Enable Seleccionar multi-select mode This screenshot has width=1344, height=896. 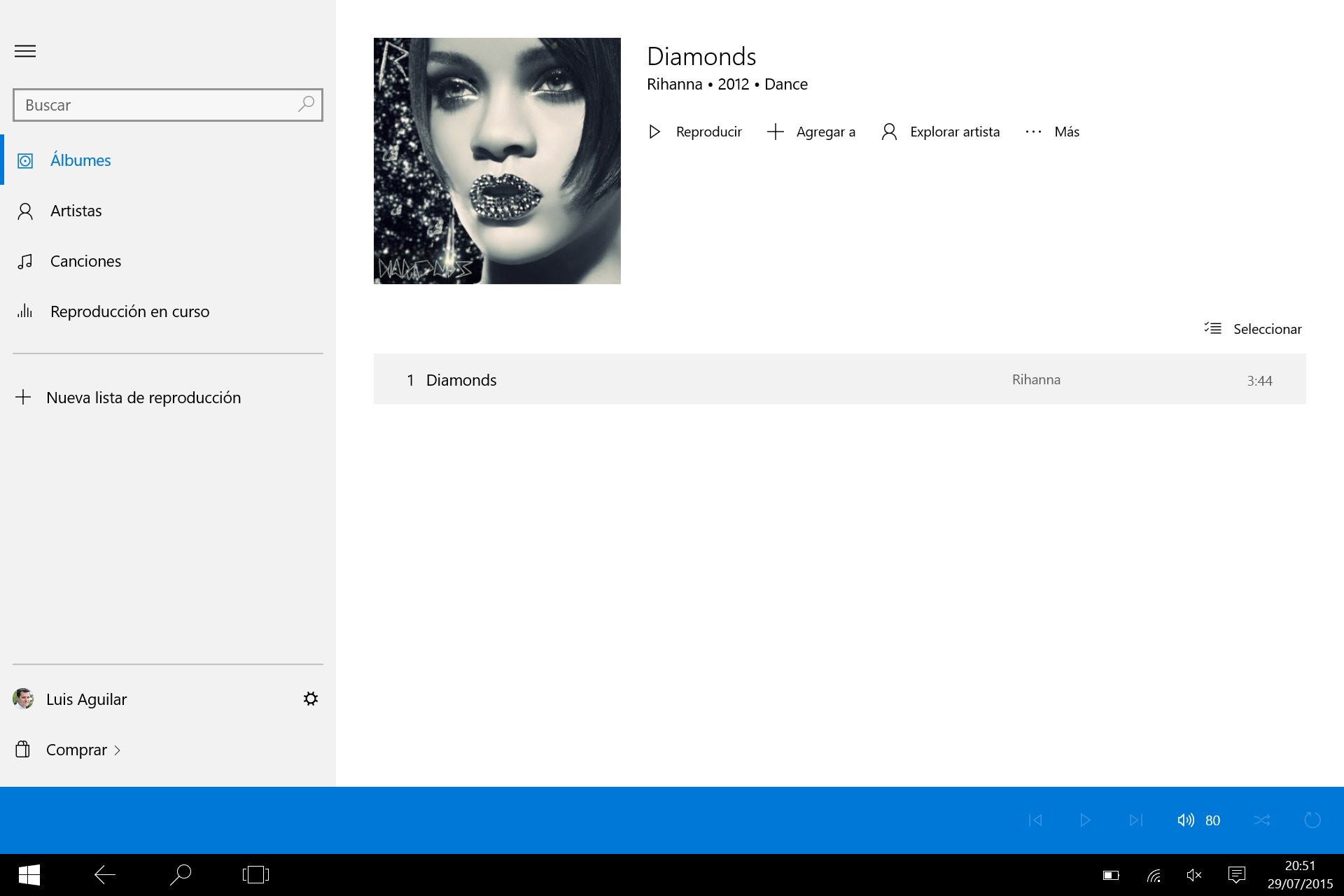[1253, 329]
